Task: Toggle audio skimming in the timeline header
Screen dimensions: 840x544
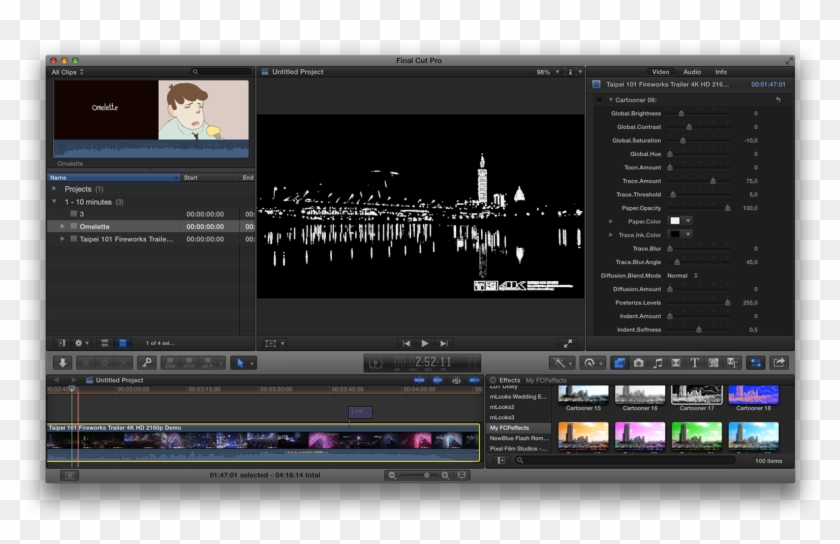Action: tap(438, 380)
